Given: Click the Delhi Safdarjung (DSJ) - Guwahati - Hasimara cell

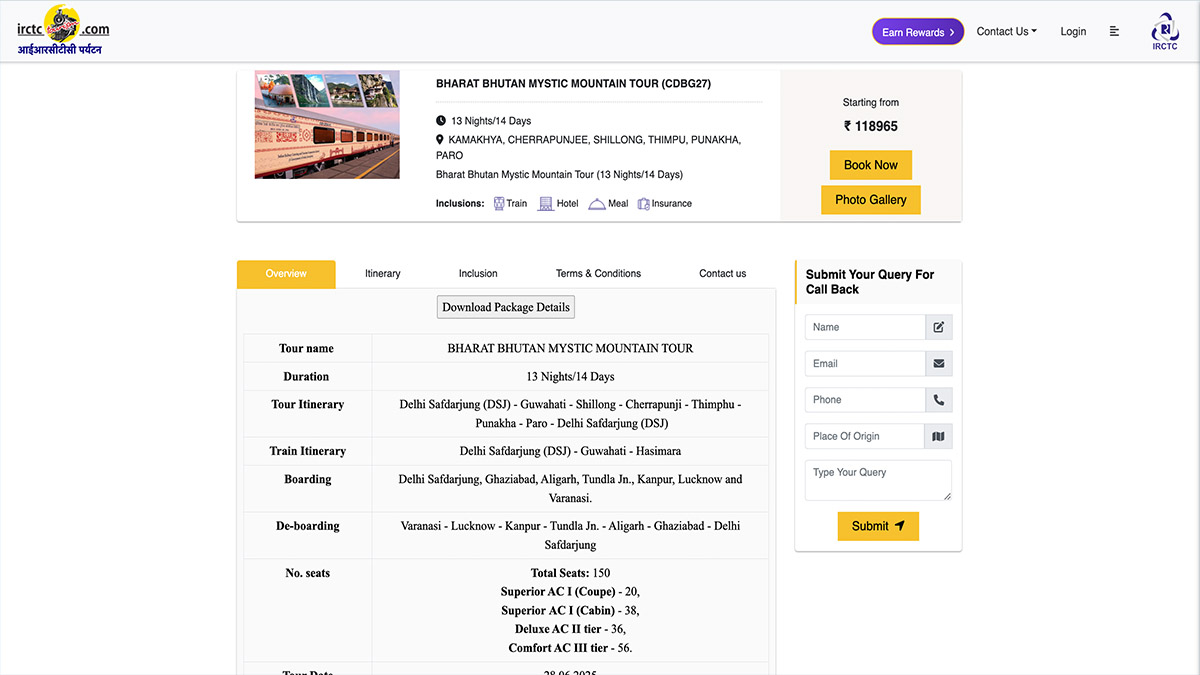Looking at the screenshot, I should pyautogui.click(x=570, y=451).
